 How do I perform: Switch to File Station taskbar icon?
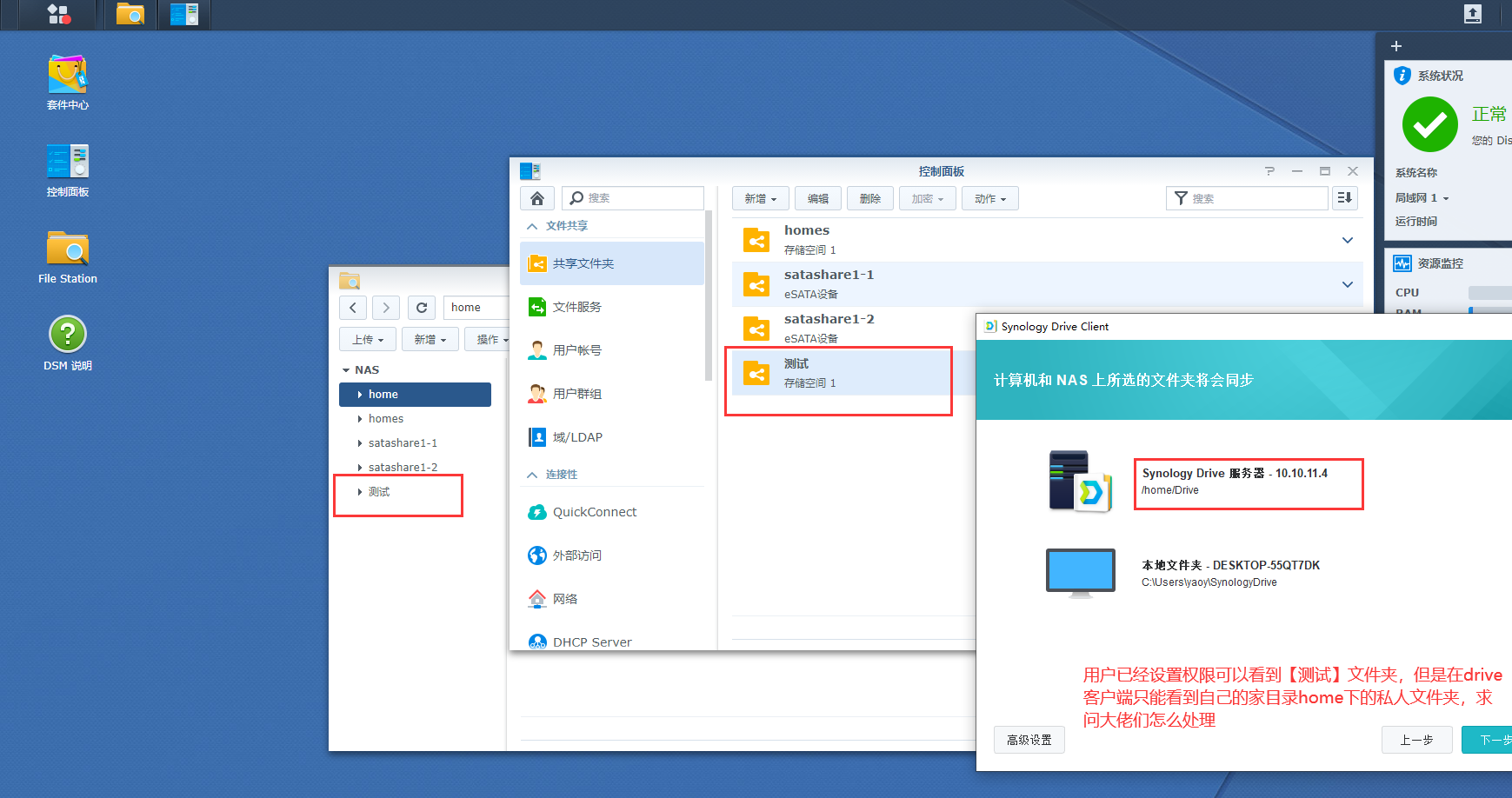coord(130,14)
